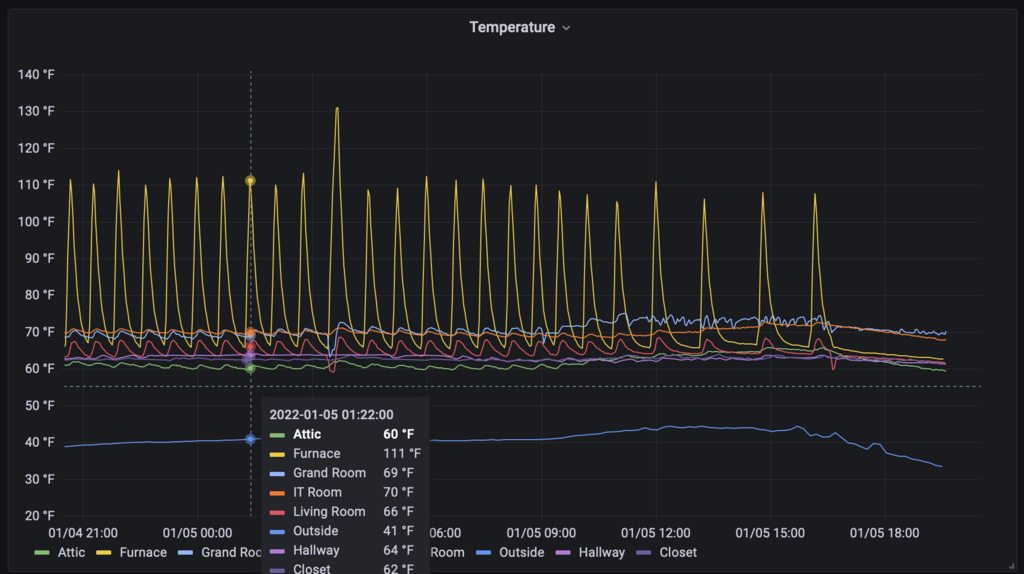Screen dimensions: 1024x574
Task: Click the Grand Room row in the hover tooltip
Action: click(x=345, y=473)
